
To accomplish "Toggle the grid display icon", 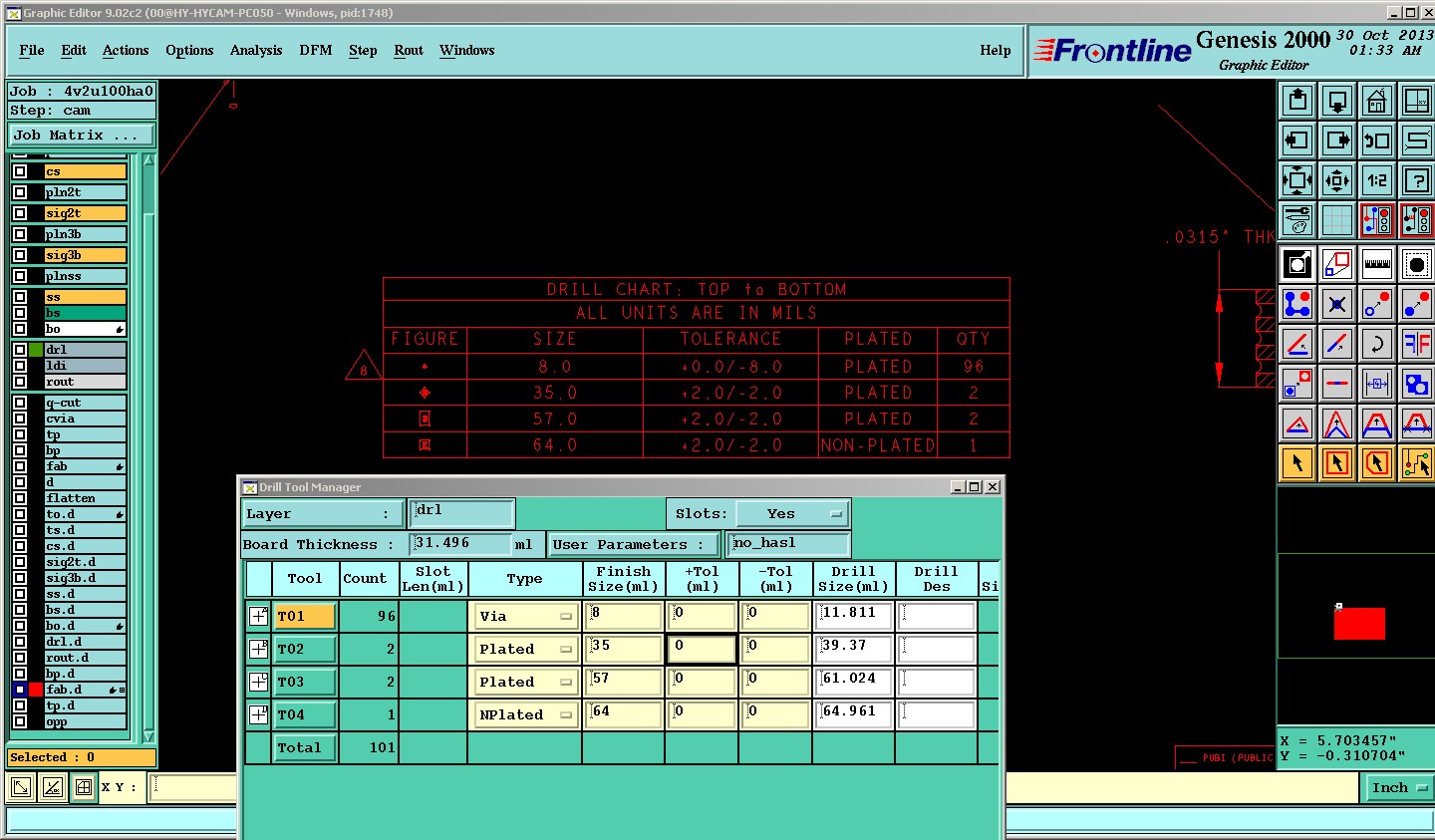I will click(x=1337, y=220).
